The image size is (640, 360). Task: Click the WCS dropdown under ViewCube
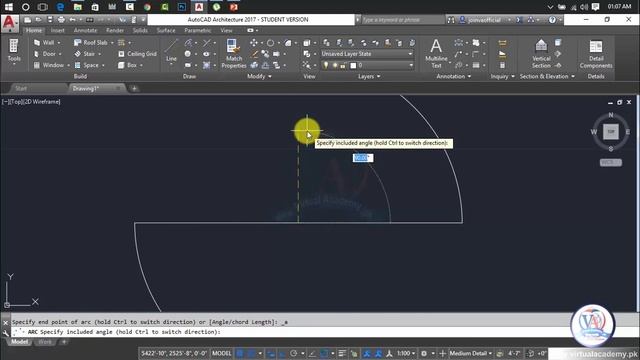[x=611, y=162]
